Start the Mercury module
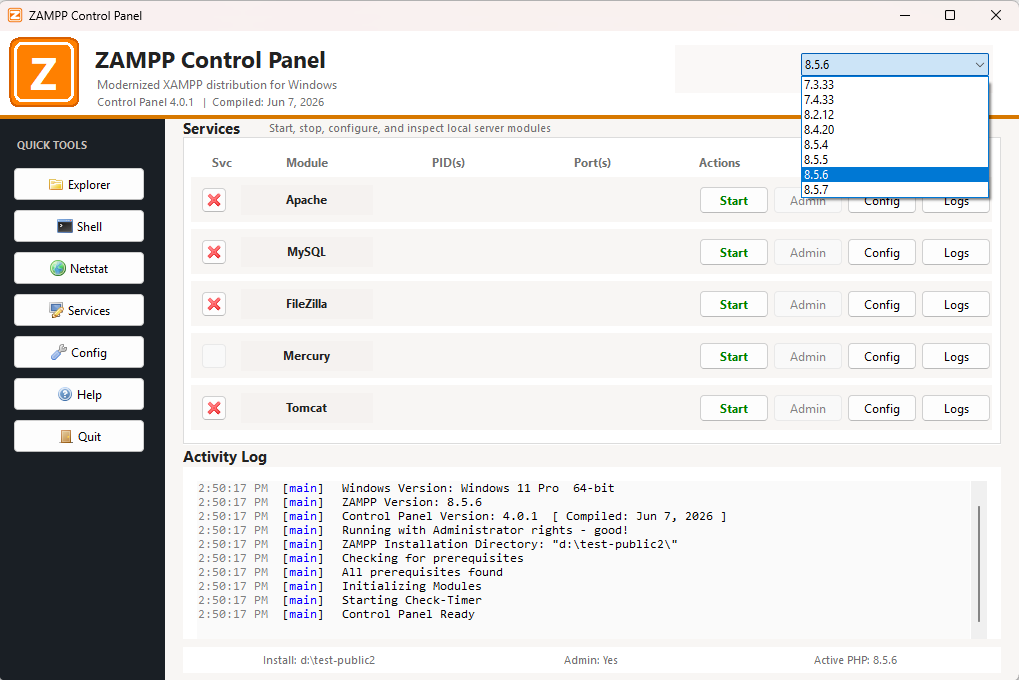Viewport: 1019px width, 680px height. [734, 356]
